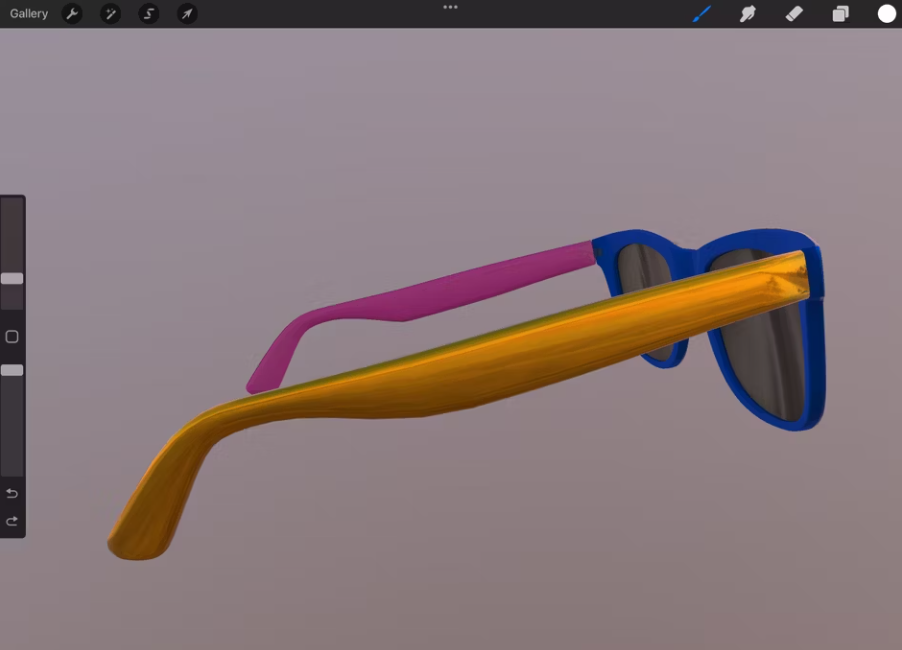902x650 pixels.
Task: Tap the square modify button in sidebar
Action: tap(12, 337)
